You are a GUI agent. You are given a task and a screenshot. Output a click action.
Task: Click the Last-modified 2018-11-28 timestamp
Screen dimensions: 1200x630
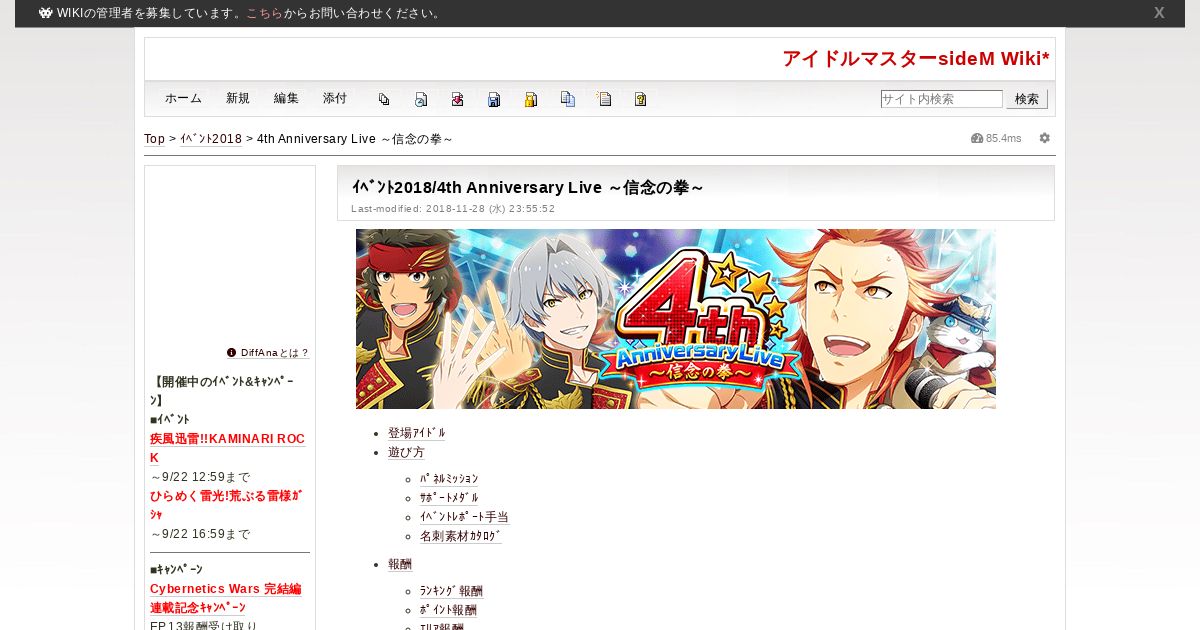(x=453, y=209)
